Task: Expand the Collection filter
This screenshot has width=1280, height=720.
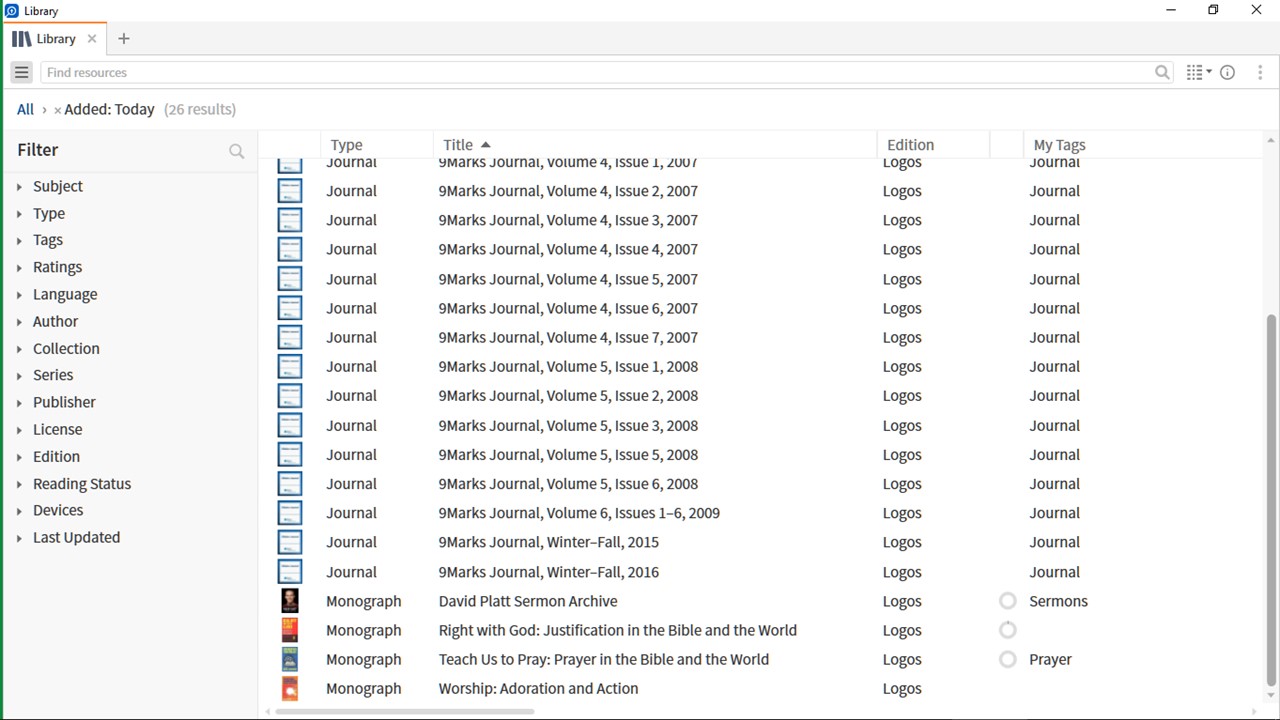Action: pyautogui.click(x=19, y=349)
